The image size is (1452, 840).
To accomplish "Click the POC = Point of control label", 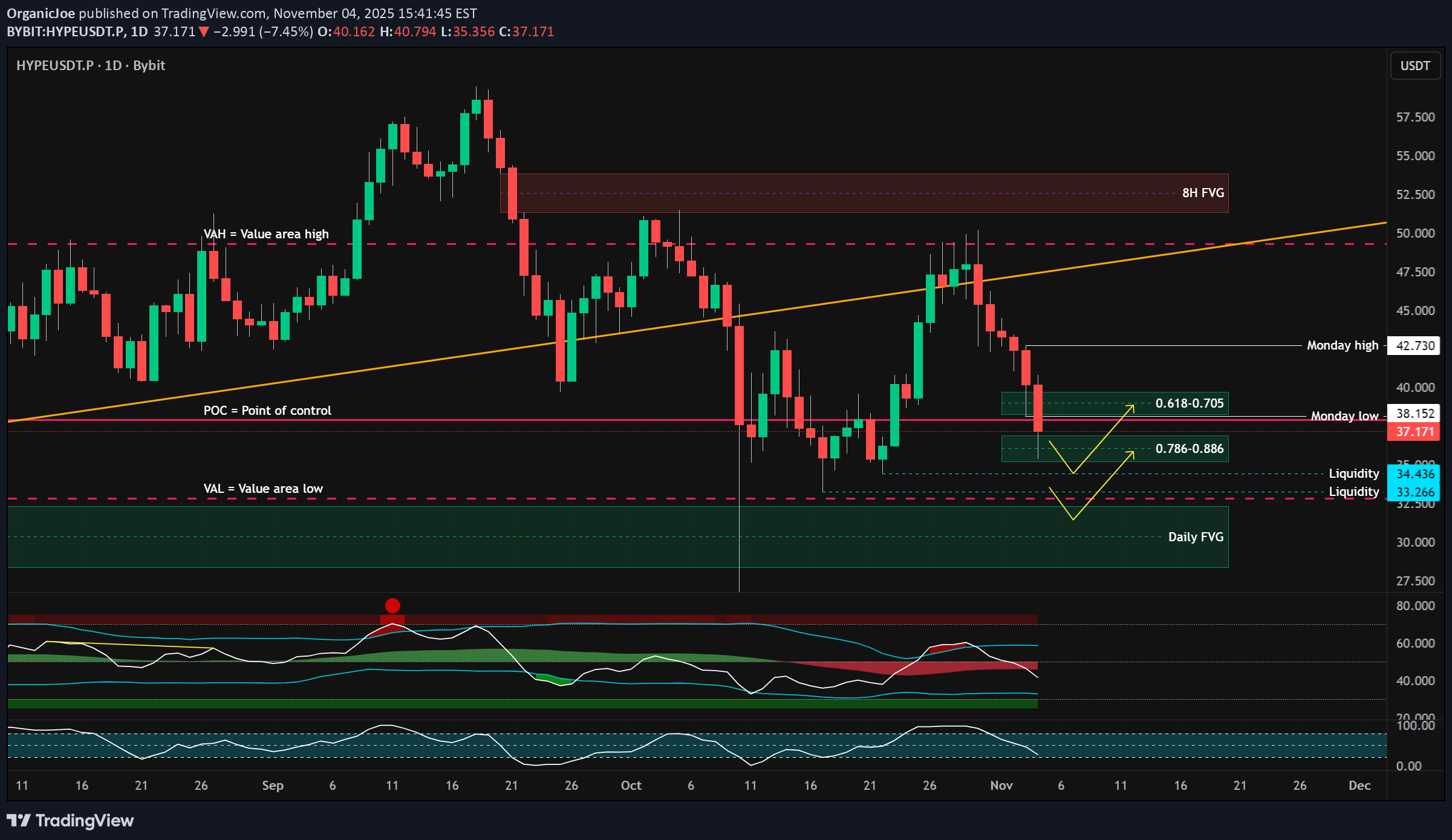I will click(x=267, y=411).
